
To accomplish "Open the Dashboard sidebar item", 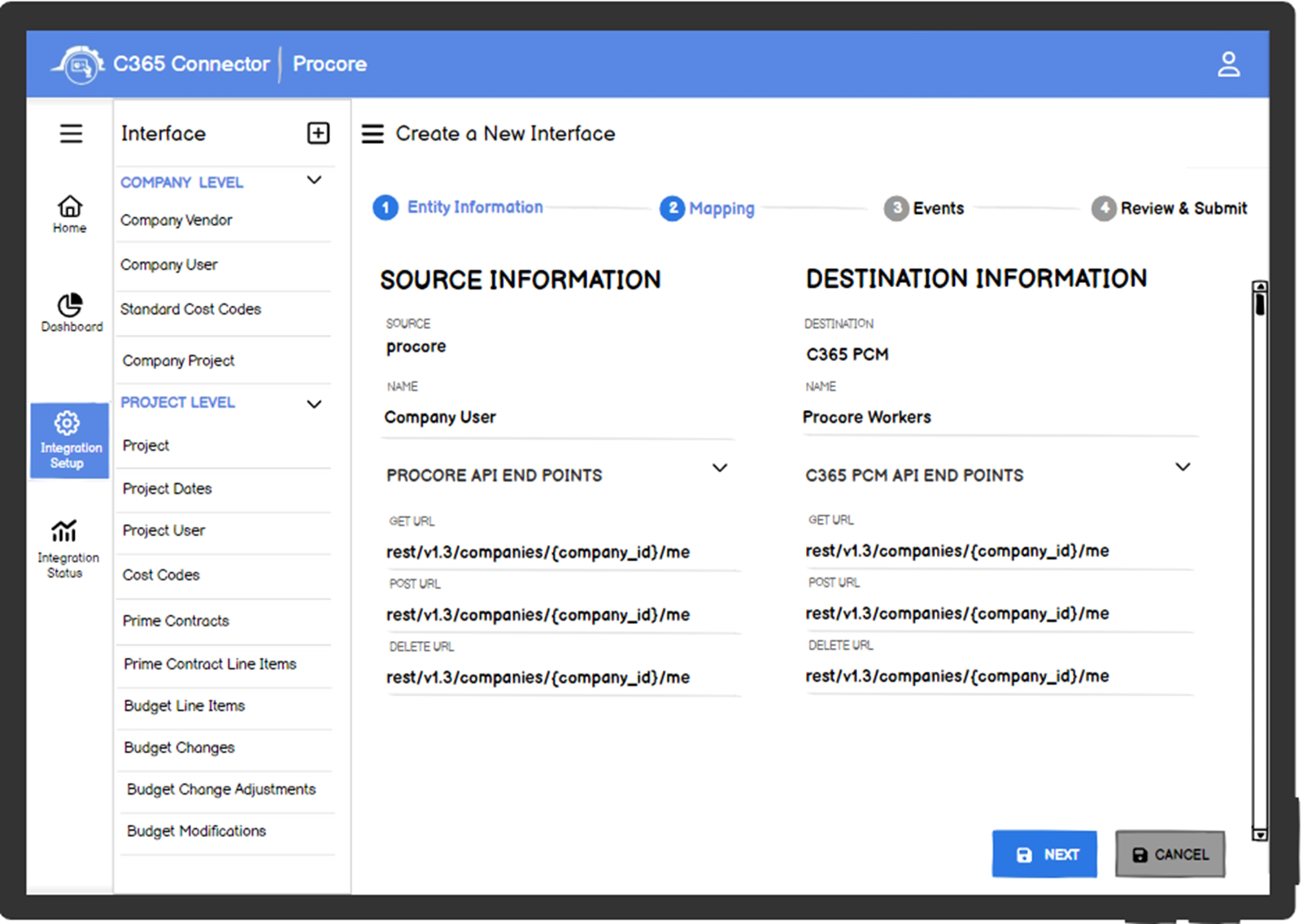I will click(72, 313).
